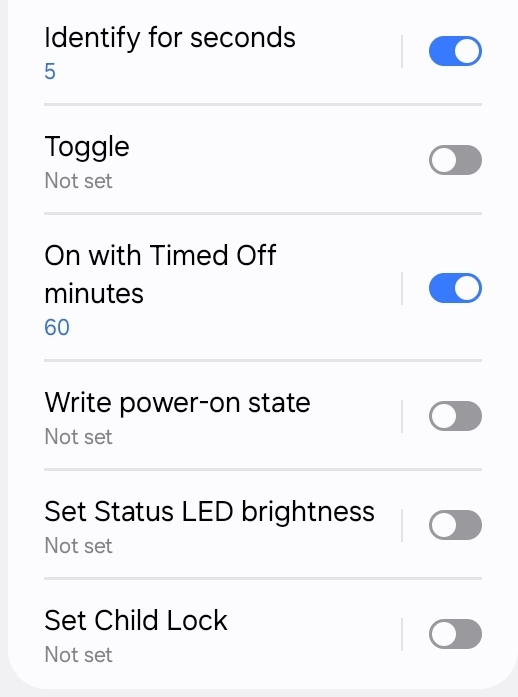Disable the Identify for seconds switch
The height and width of the screenshot is (697, 518).
[455, 51]
